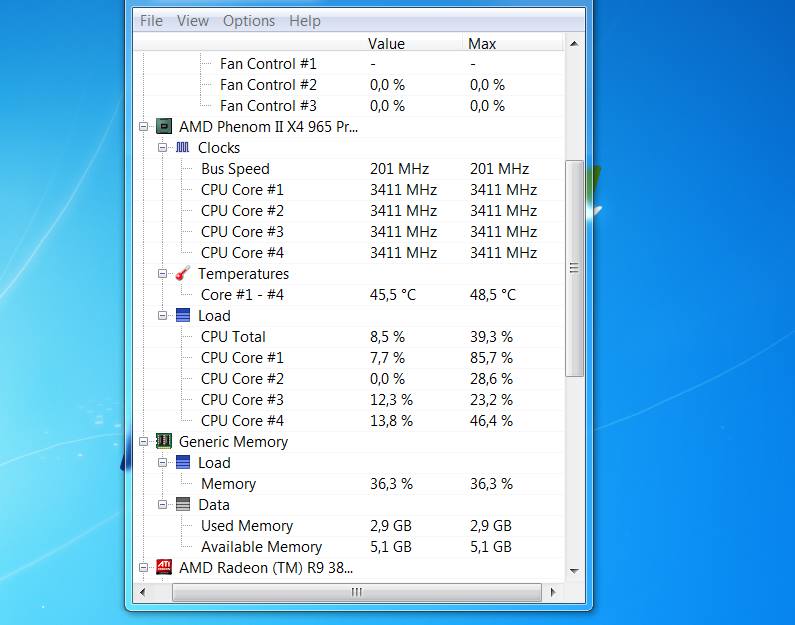The height and width of the screenshot is (625, 795).
Task: Click the 13,8 % Core #4 load value
Action: 391,421
